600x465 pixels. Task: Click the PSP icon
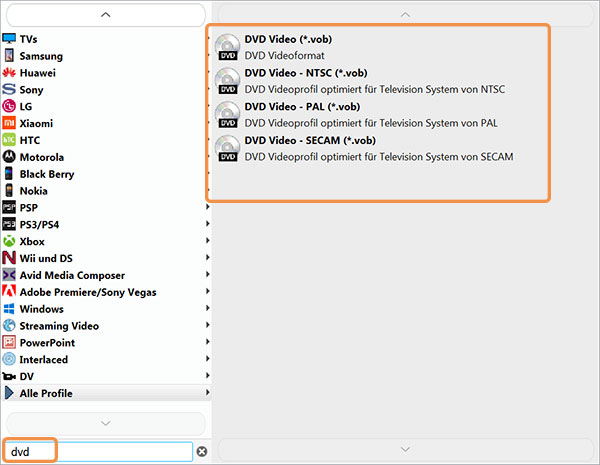click(x=9, y=207)
